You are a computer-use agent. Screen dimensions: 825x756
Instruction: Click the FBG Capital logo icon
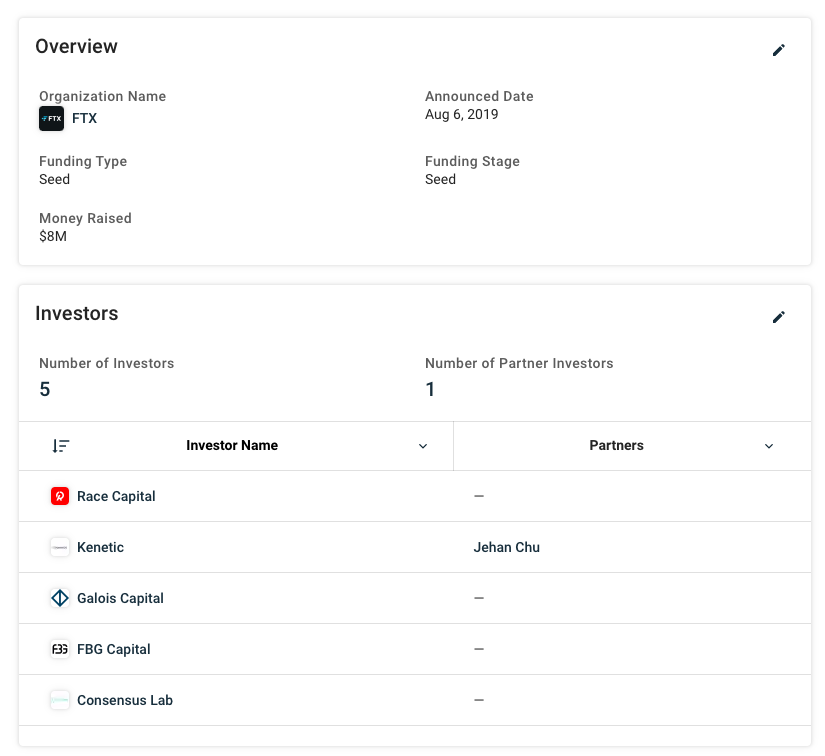click(60, 649)
